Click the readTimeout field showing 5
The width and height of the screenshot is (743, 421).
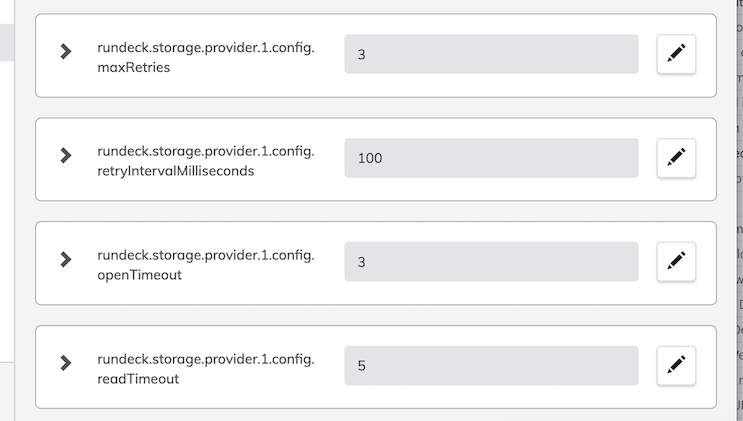[x=491, y=366]
